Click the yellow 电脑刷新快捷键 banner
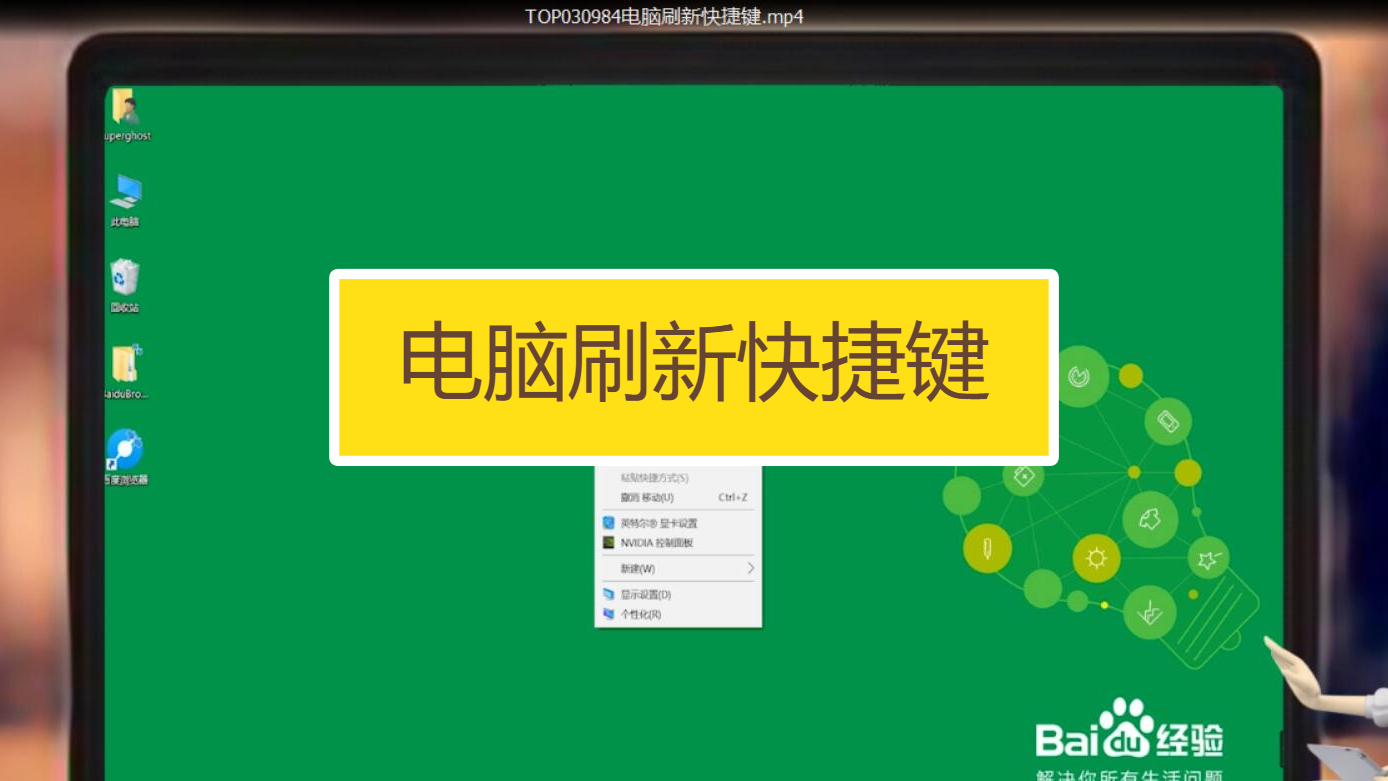The image size is (1388, 781). coord(694,364)
